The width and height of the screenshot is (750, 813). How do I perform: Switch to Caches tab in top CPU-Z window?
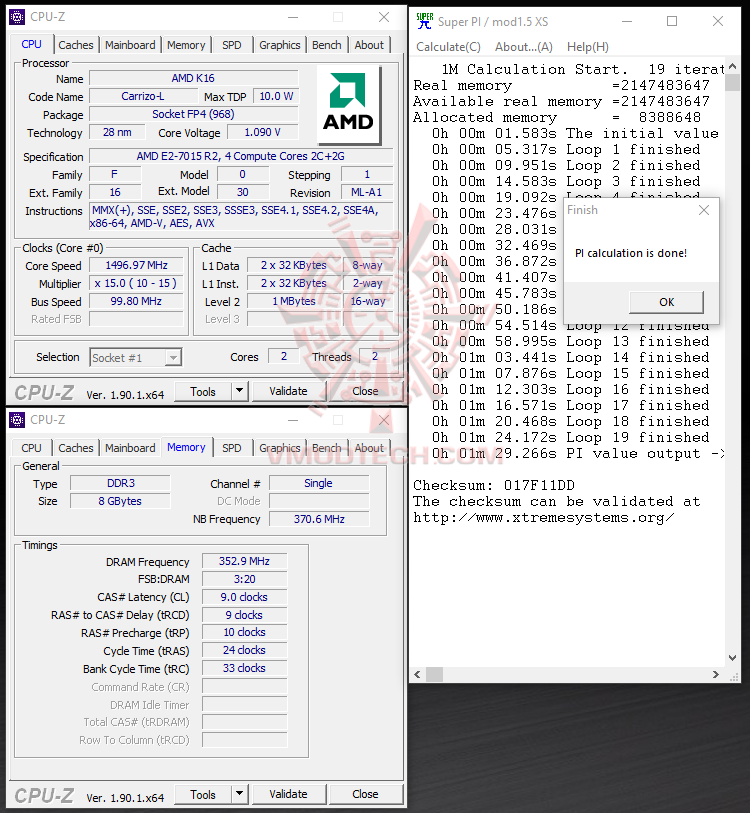coord(76,45)
